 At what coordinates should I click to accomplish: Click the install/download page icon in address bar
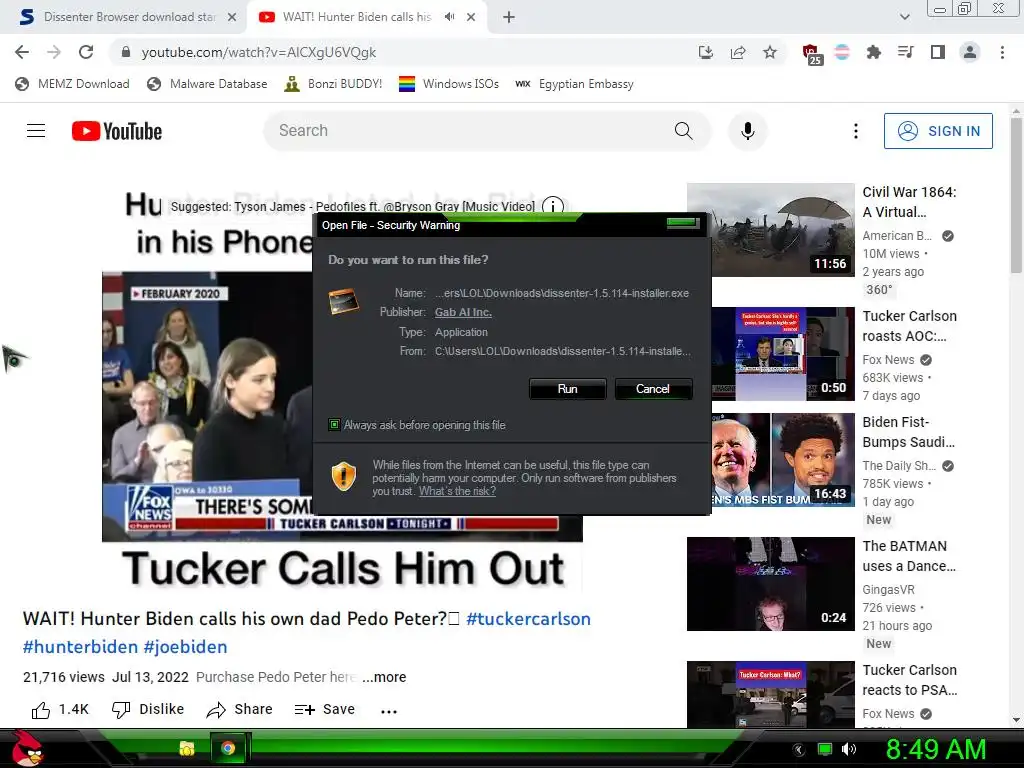(x=705, y=52)
